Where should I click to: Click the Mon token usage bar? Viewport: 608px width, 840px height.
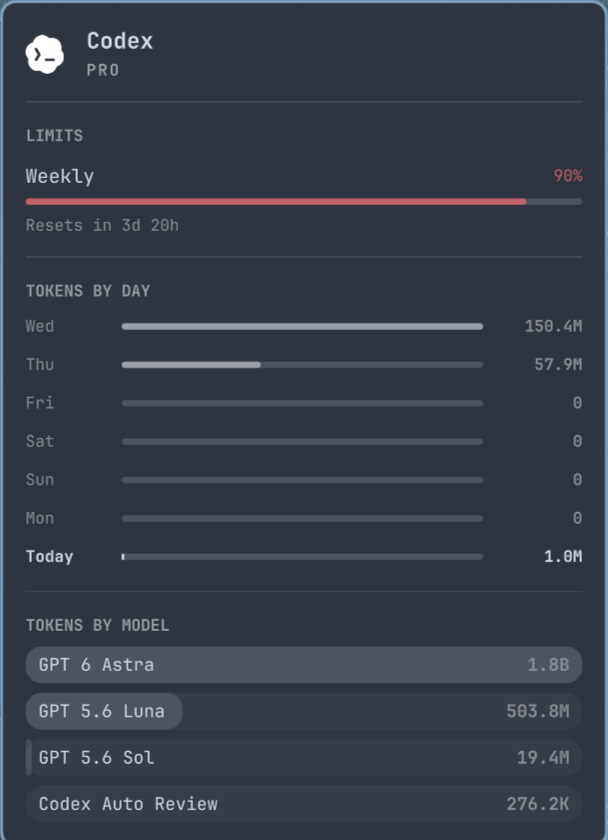click(302, 519)
